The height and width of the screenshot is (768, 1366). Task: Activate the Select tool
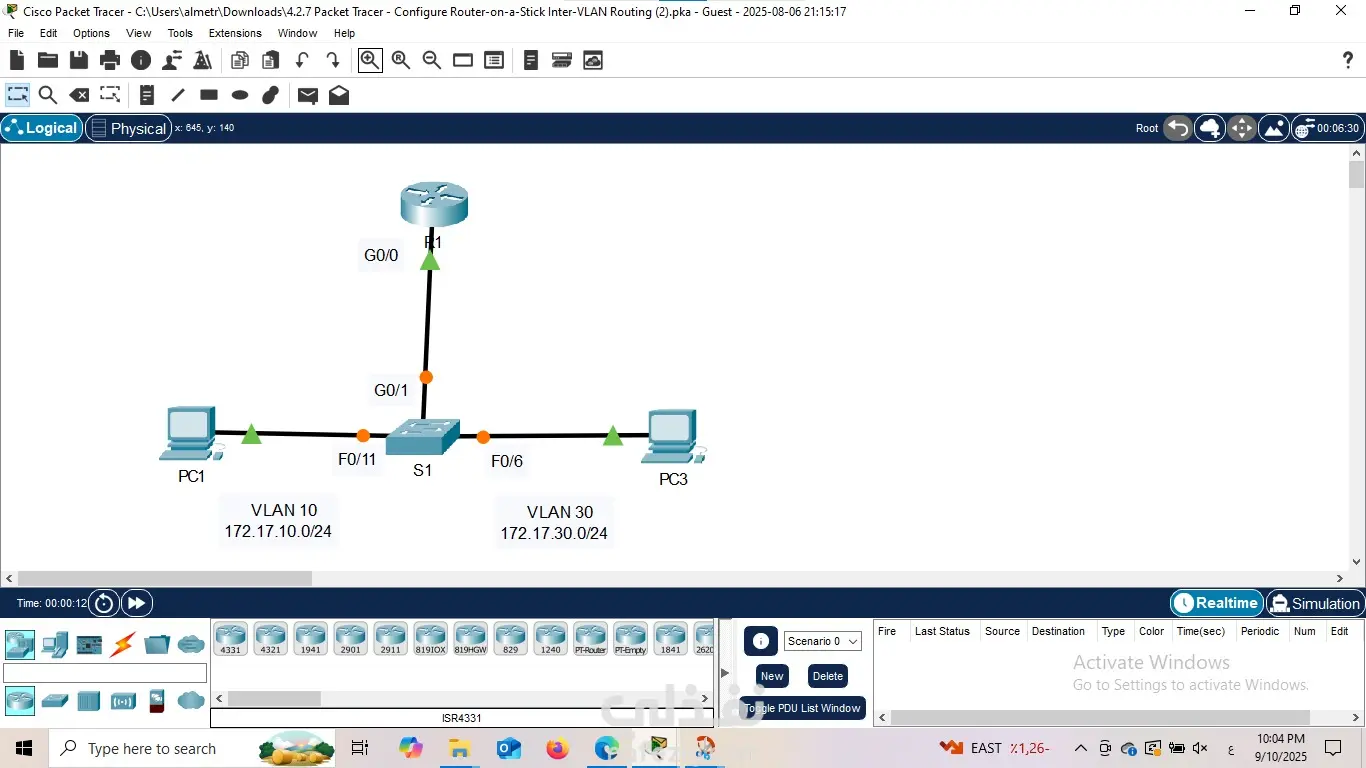(18, 95)
